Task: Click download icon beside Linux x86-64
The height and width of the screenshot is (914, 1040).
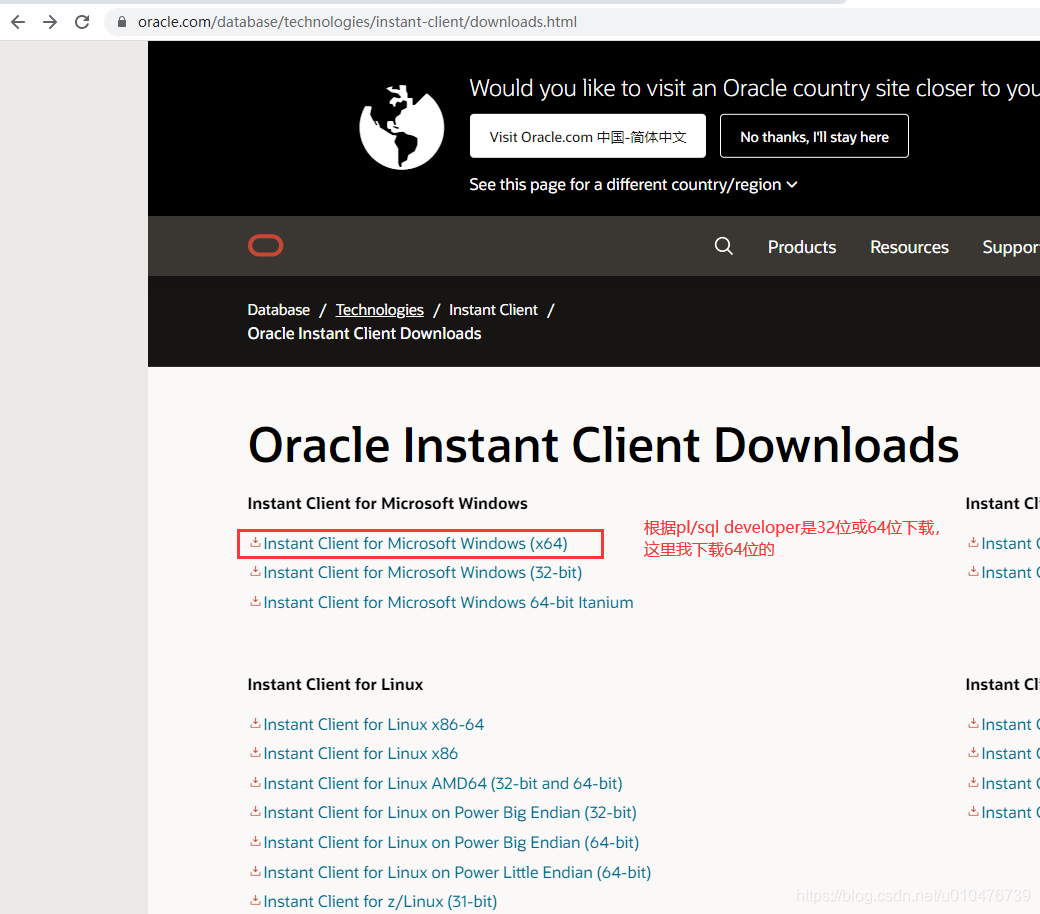Action: click(255, 723)
